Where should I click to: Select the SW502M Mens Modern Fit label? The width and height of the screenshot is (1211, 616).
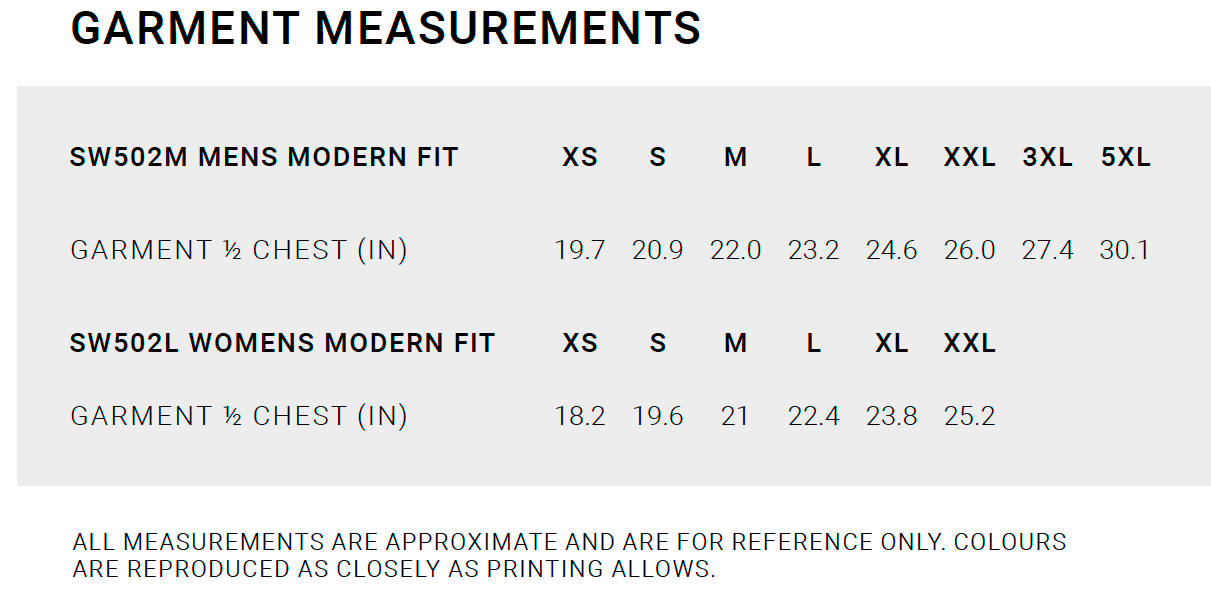[264, 157]
